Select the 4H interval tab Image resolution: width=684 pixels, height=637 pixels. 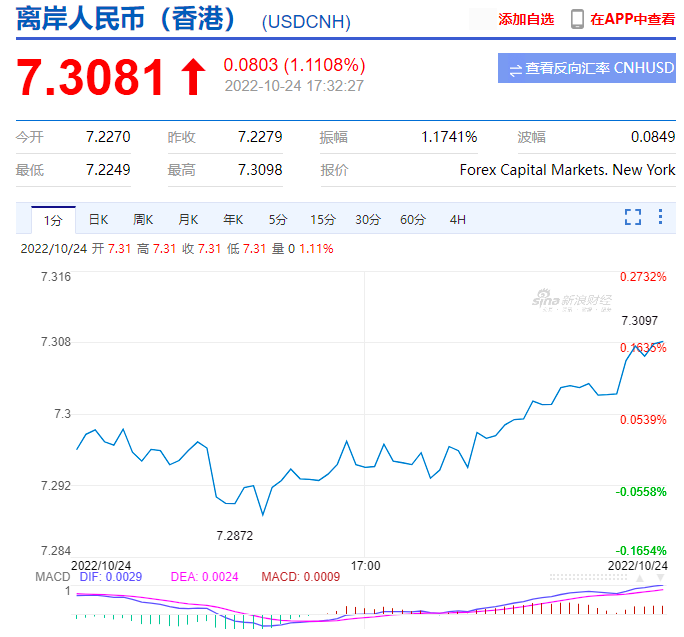[x=457, y=219]
